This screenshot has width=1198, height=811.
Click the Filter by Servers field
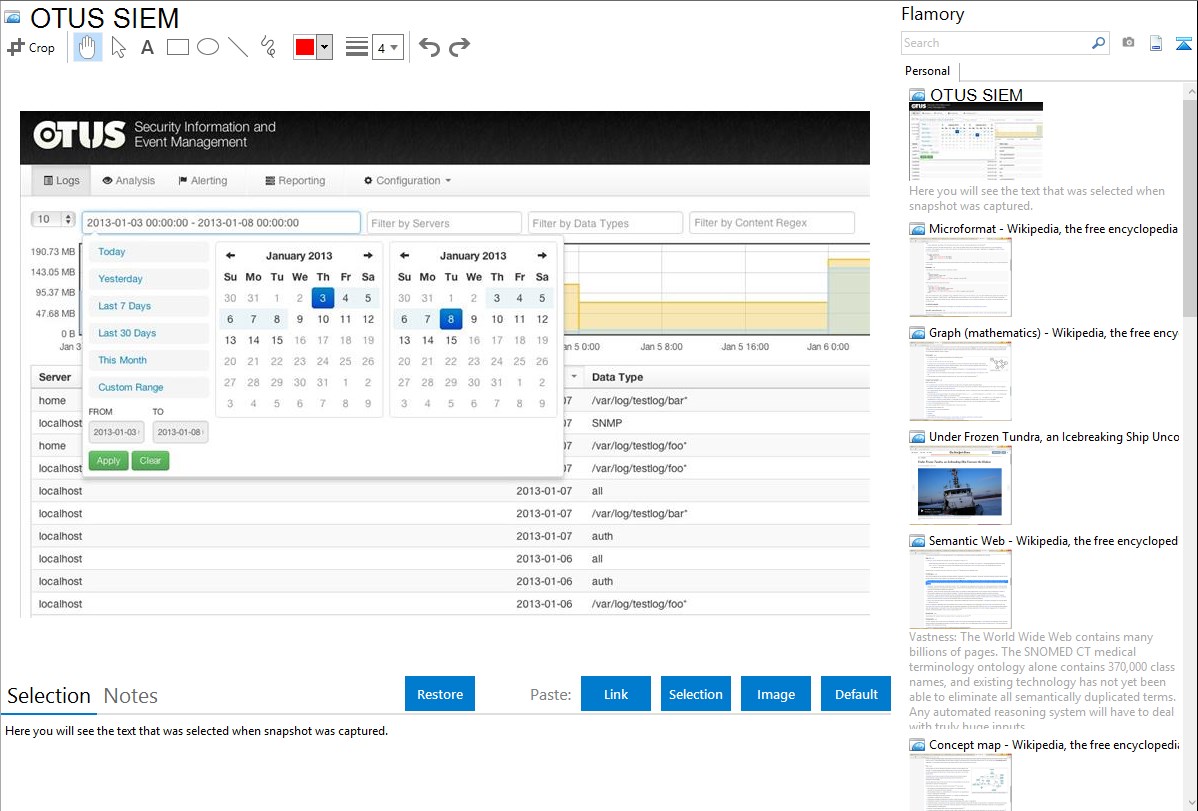click(x=444, y=223)
